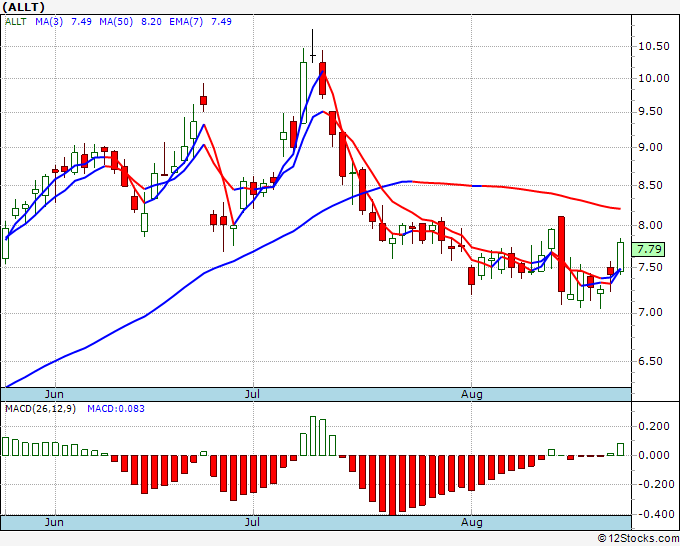Click the 7.49 value beside MA(3)

(81, 22)
